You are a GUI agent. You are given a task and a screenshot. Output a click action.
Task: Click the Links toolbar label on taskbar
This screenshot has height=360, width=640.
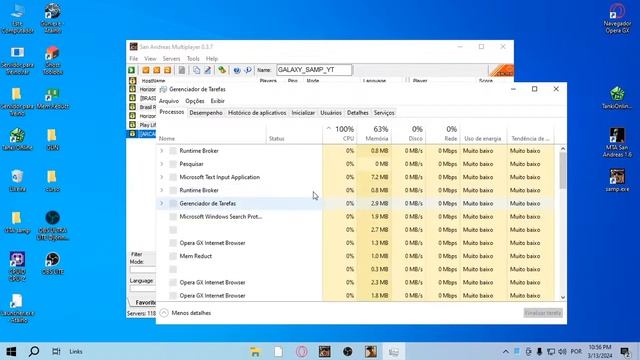click(x=76, y=351)
